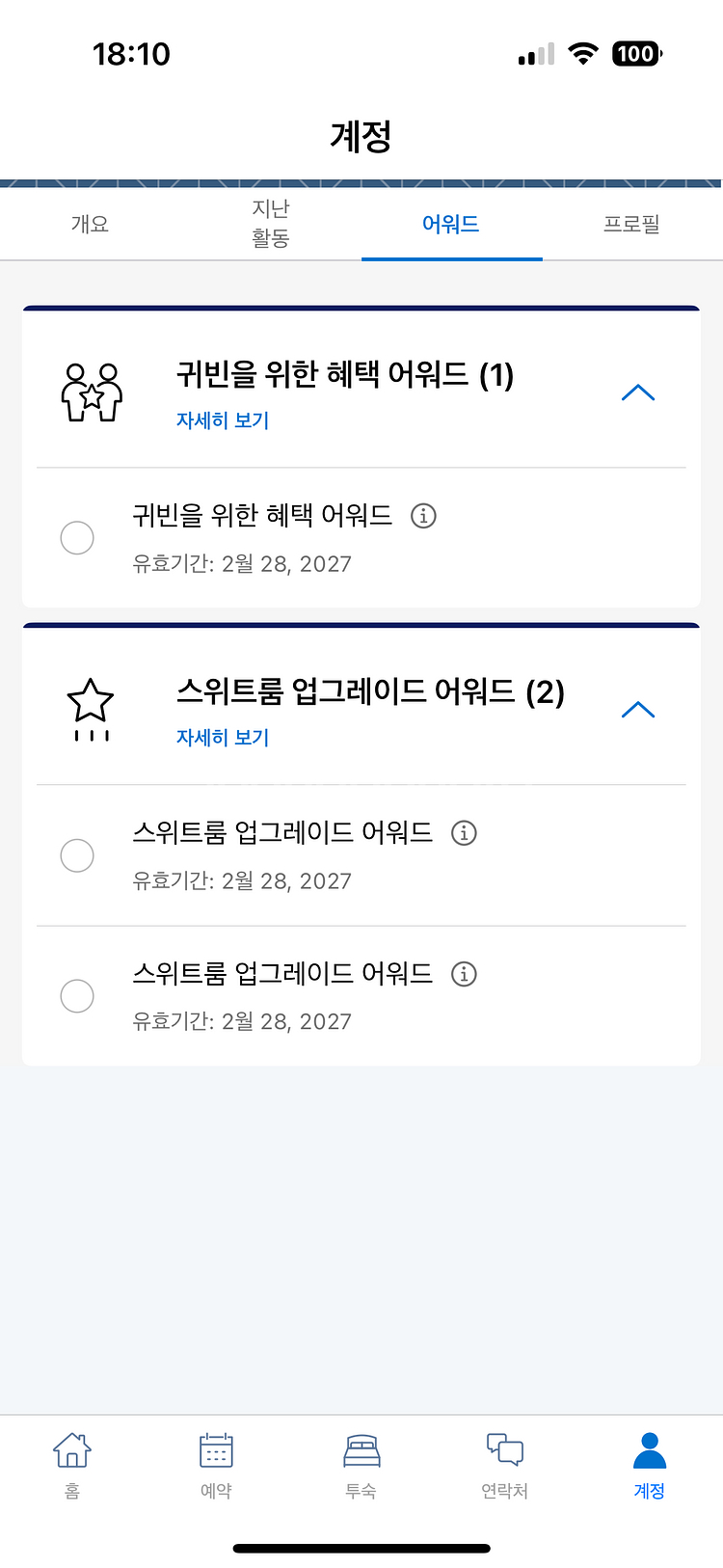Viewport: 723px width, 1568px height.
Task: Select second 스위트룸 업그레이드 어워드 radio button
Action: point(77,995)
